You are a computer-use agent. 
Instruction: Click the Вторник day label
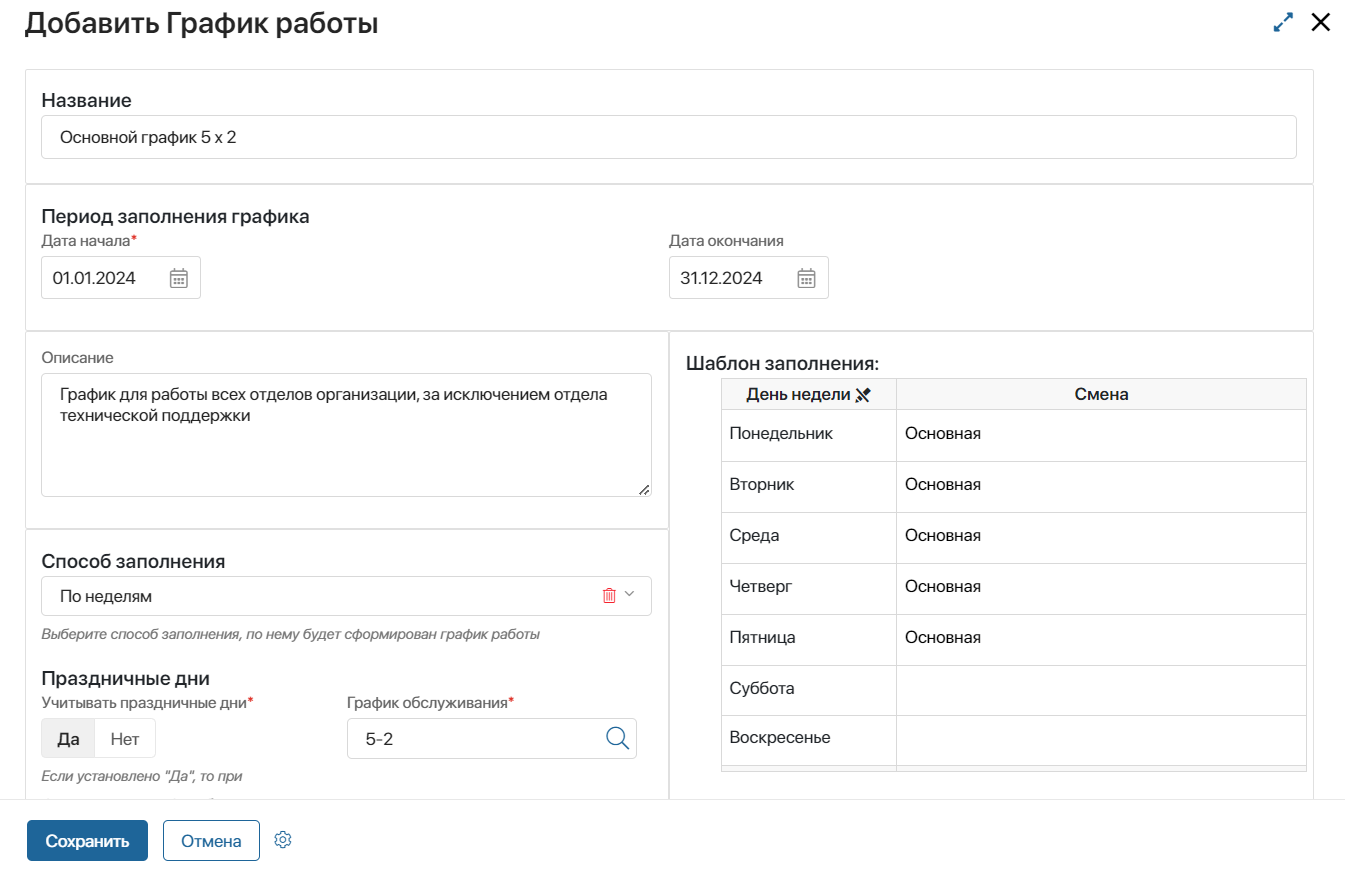coord(762,485)
